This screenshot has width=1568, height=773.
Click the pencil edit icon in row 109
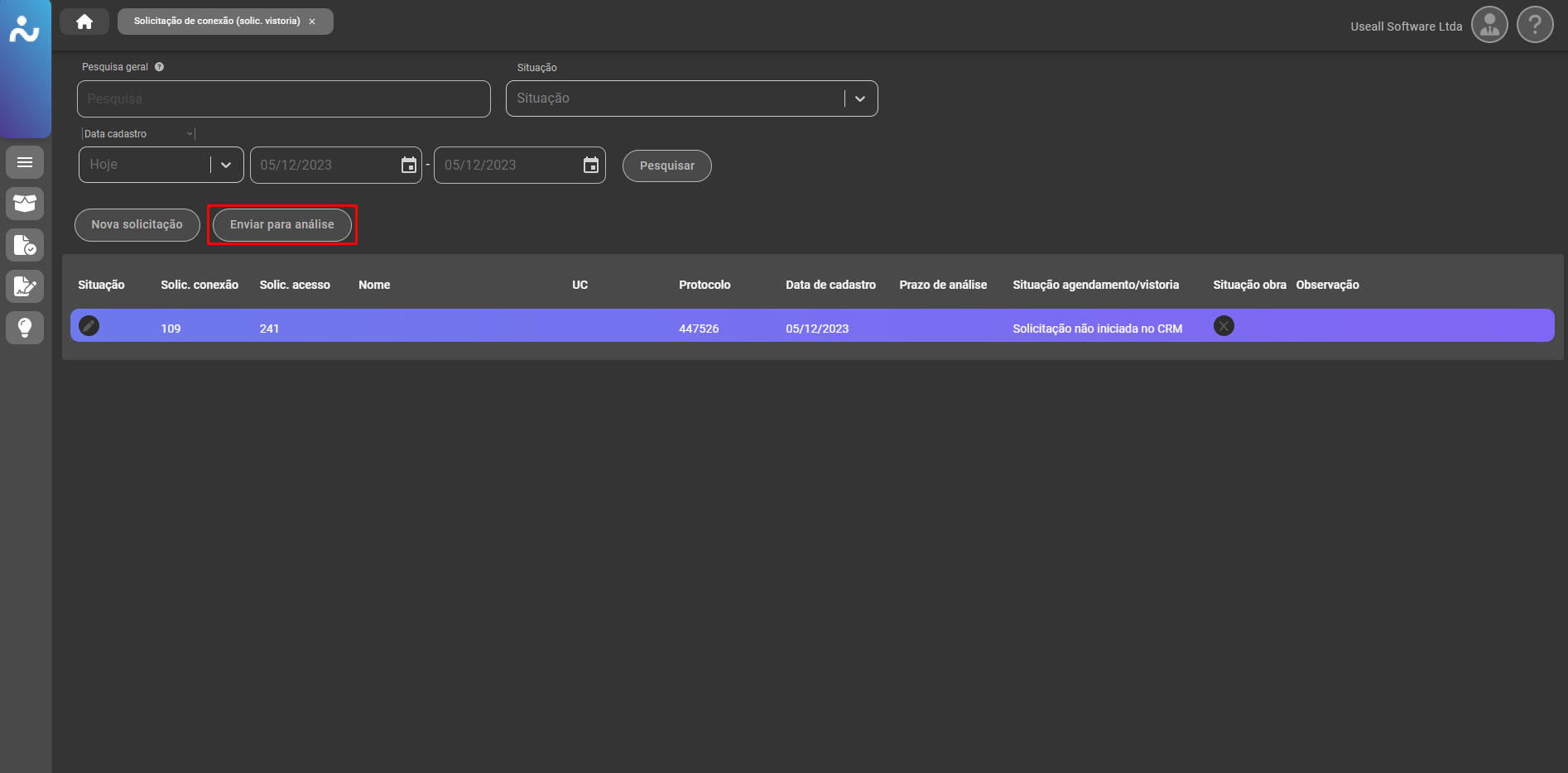point(89,326)
